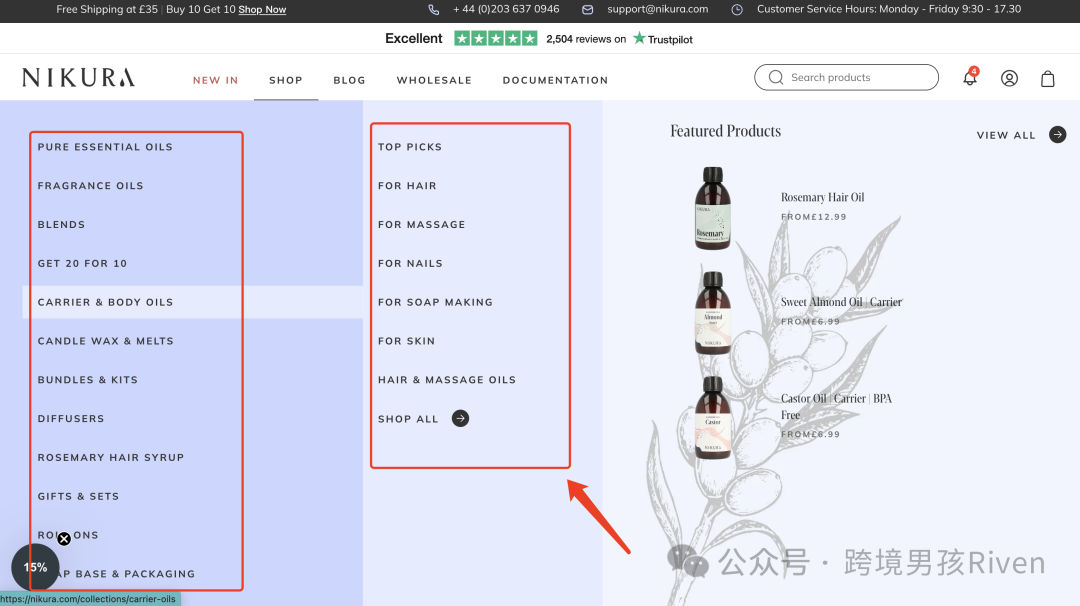Click the phone icon in top bar
The image size is (1080, 606).
point(433,10)
